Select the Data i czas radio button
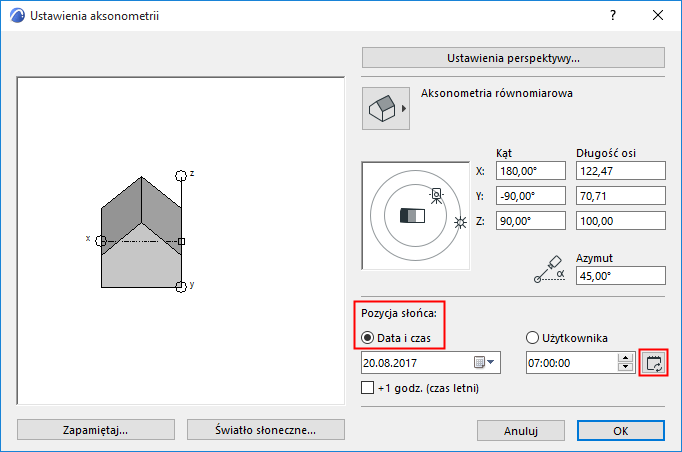This screenshot has height=452, width=682. coord(368,338)
